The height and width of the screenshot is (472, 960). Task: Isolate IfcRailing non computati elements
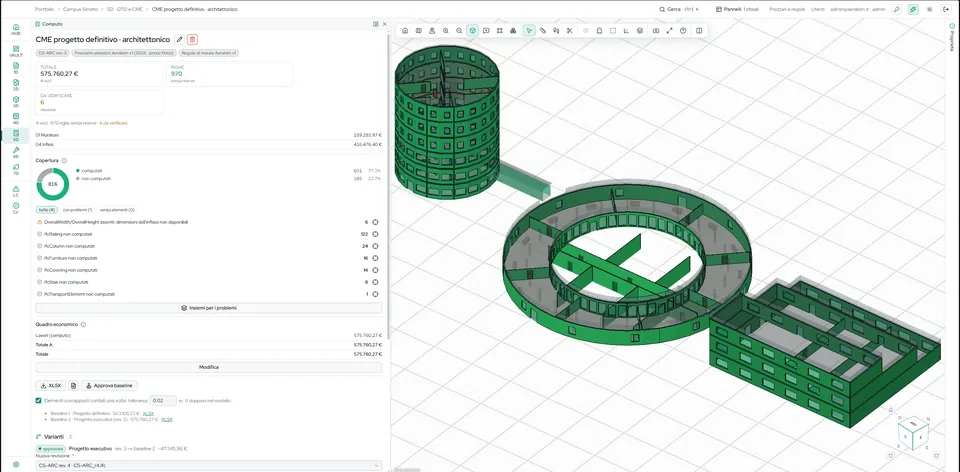tap(375, 234)
